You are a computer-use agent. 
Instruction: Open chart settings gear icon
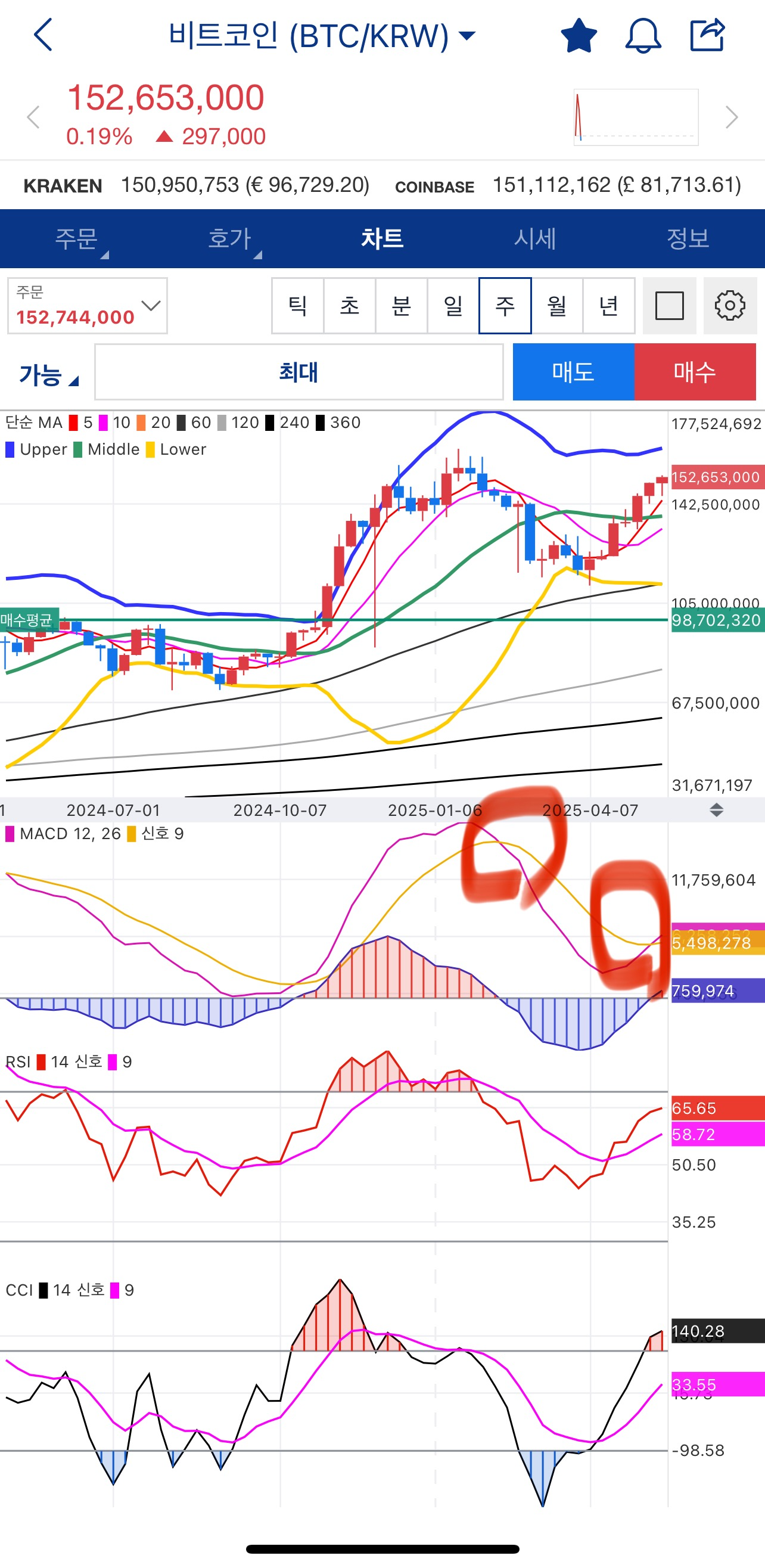coord(730,306)
